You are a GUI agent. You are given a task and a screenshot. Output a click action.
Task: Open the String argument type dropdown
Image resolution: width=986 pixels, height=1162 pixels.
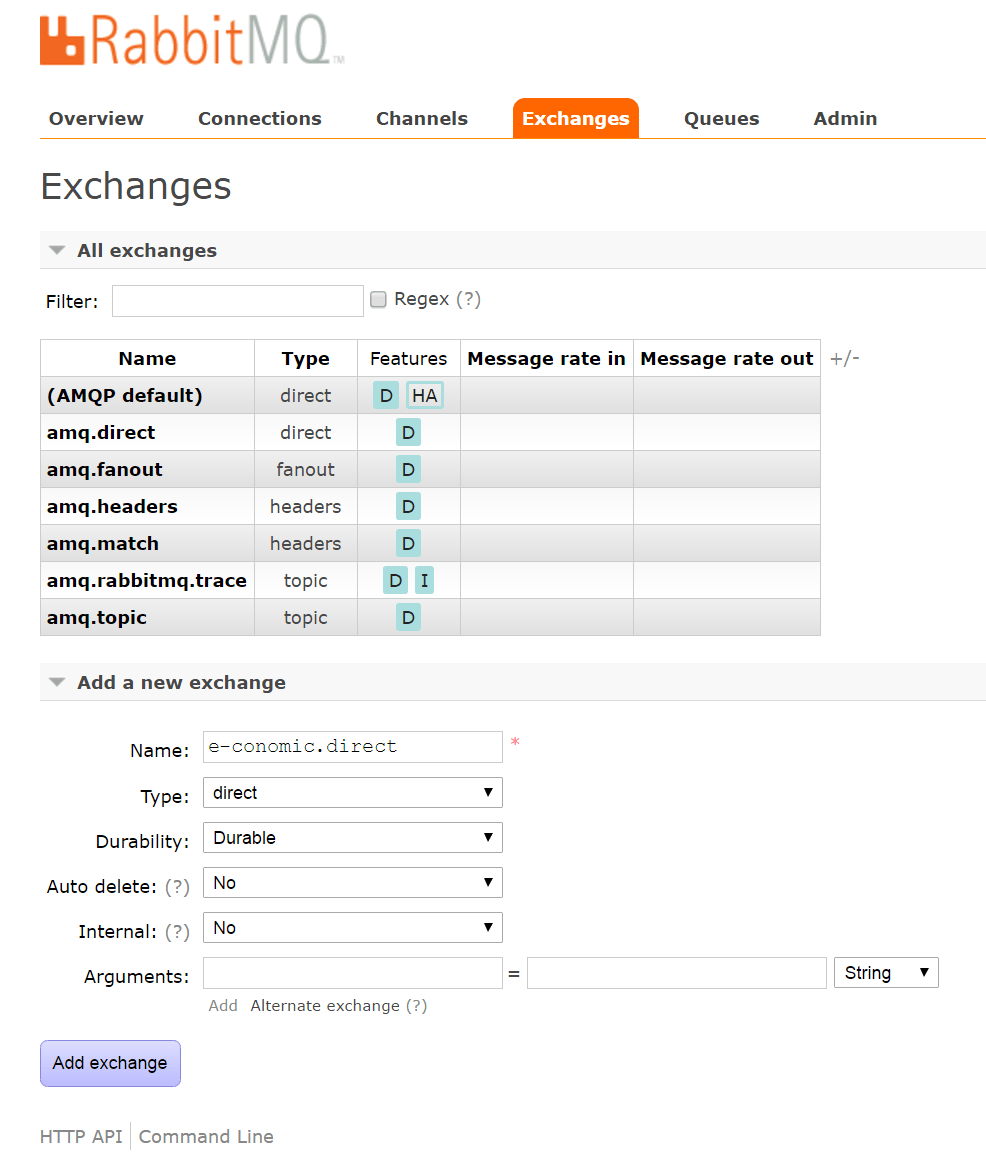click(886, 973)
